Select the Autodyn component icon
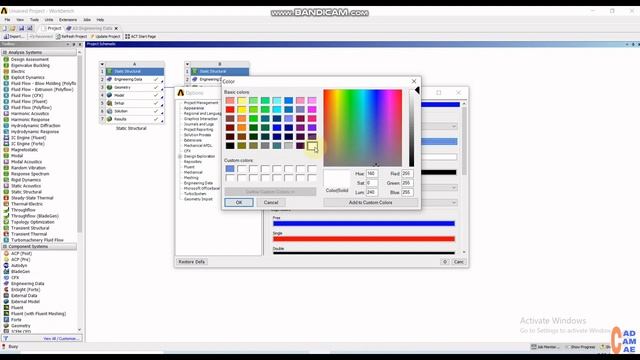Image resolution: width=640 pixels, height=360 pixels. 6,265
